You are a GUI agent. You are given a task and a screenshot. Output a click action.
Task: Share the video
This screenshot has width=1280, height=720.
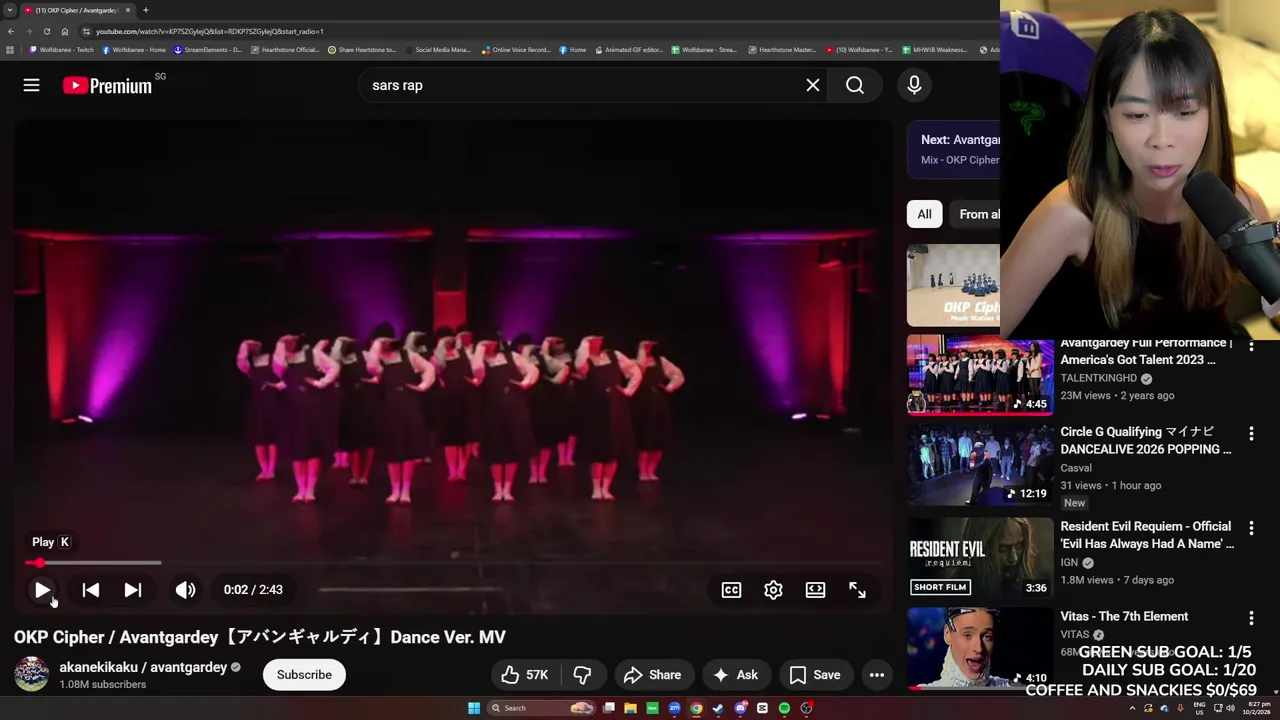[652, 675]
